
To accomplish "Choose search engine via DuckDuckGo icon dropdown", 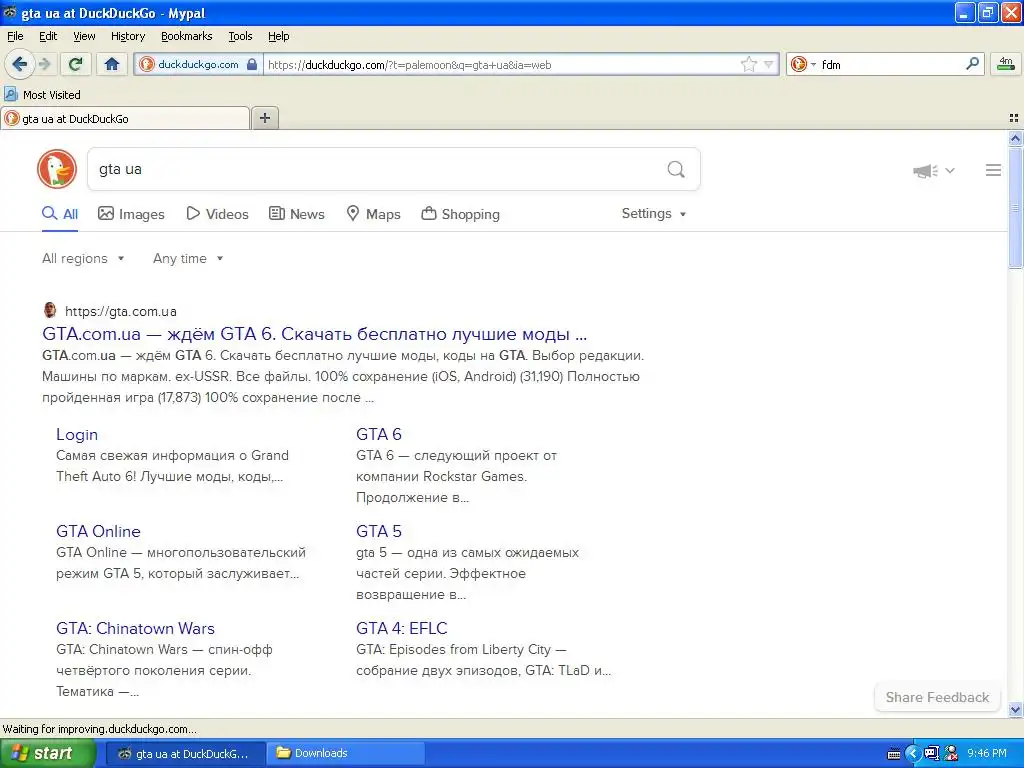I will [803, 64].
